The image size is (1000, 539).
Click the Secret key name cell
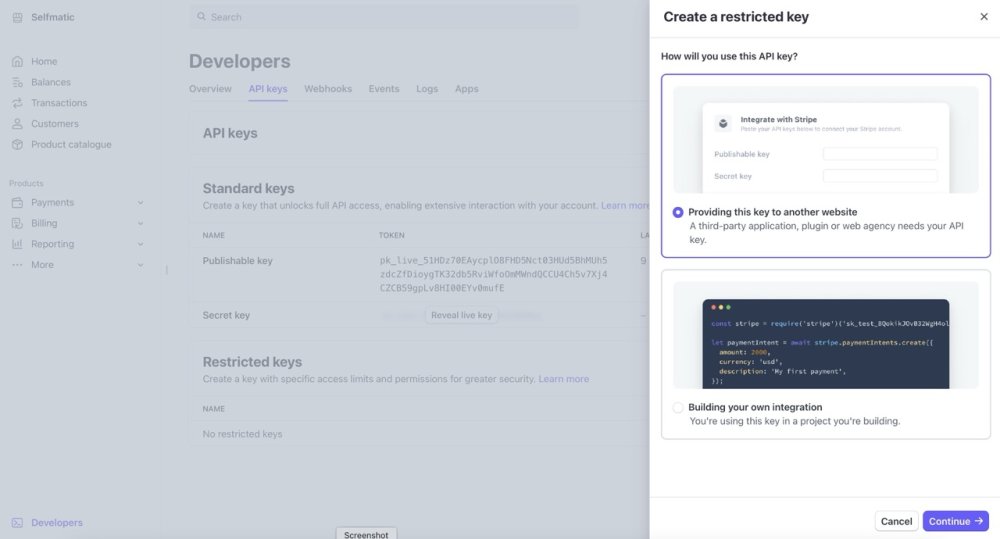tap(226, 315)
